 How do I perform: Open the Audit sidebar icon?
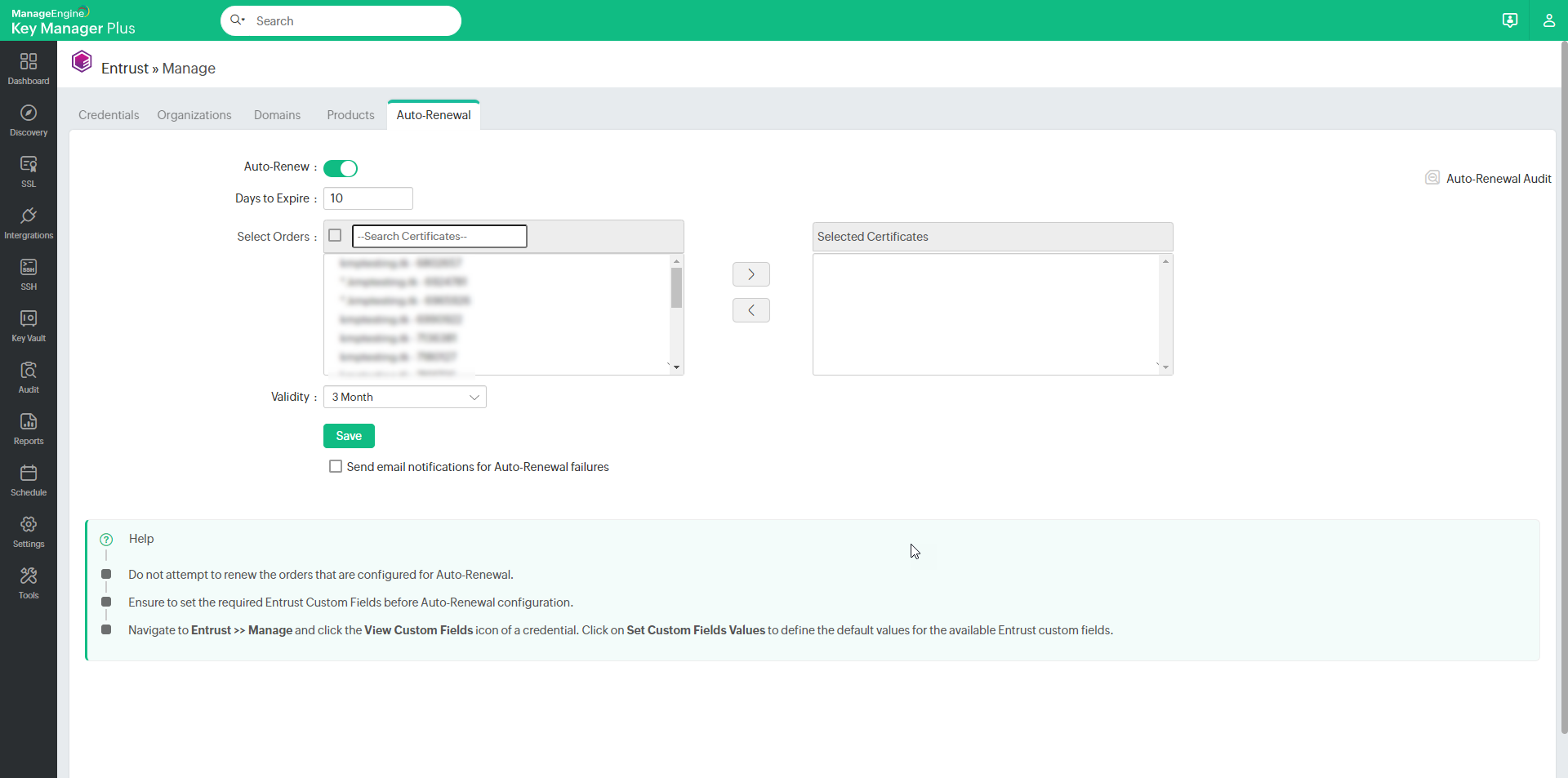29,370
